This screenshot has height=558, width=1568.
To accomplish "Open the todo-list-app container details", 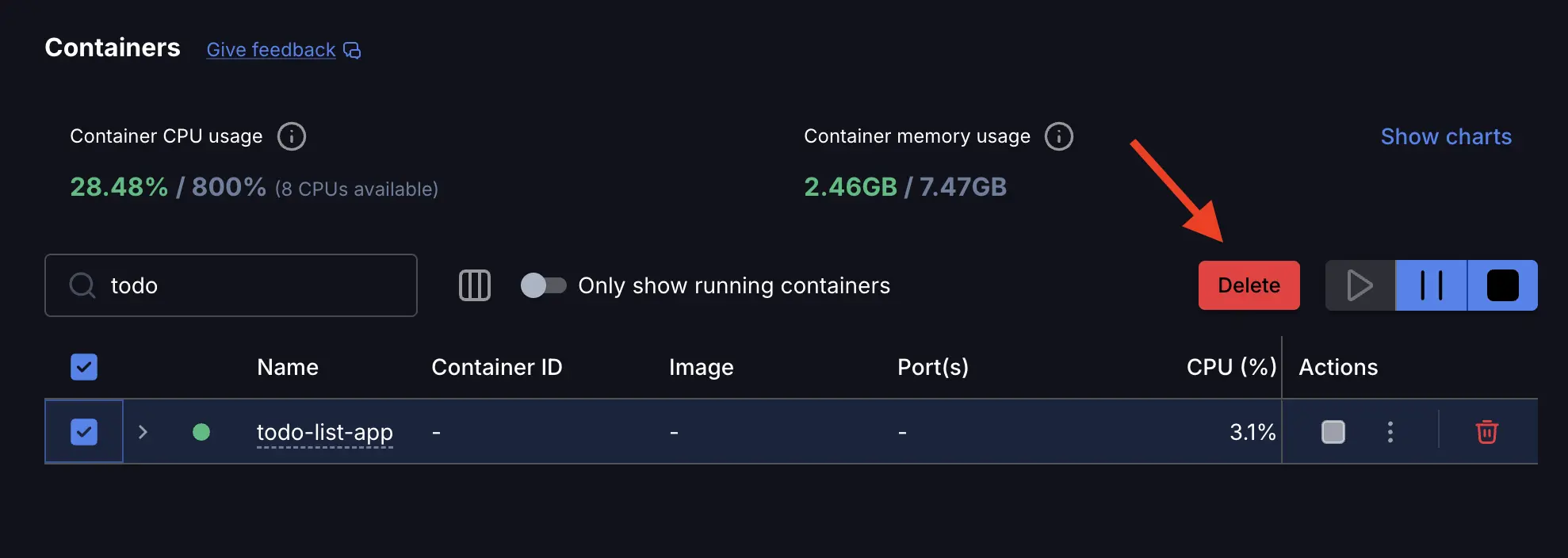I will point(324,432).
